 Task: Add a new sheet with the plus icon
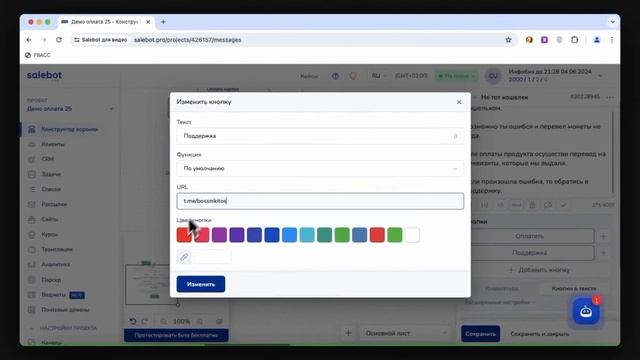[348, 333]
